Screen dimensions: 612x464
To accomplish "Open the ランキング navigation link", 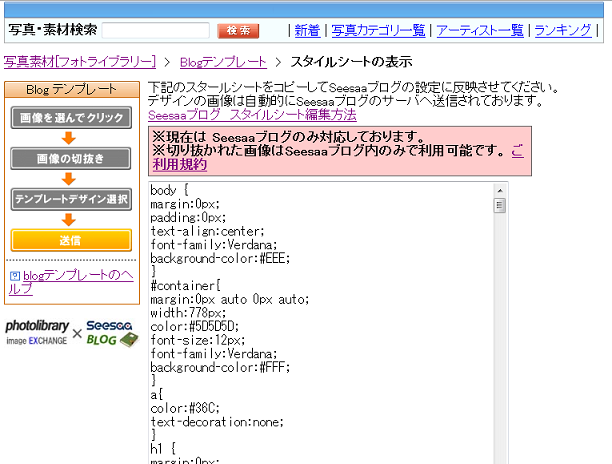I will 562,31.
